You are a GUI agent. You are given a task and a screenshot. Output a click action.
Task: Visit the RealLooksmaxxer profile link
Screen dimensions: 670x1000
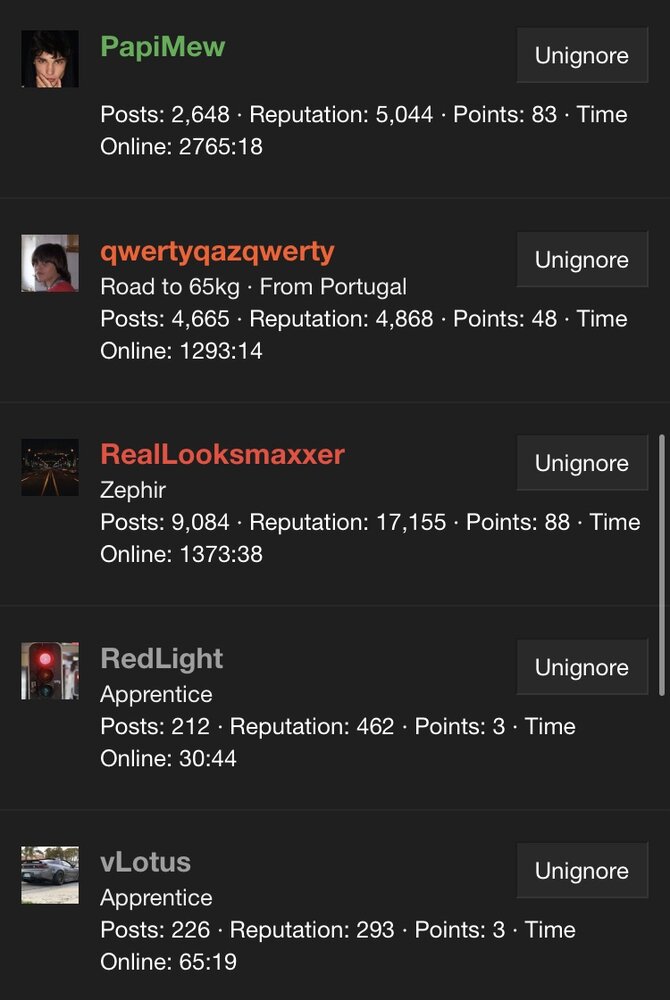tap(222, 455)
